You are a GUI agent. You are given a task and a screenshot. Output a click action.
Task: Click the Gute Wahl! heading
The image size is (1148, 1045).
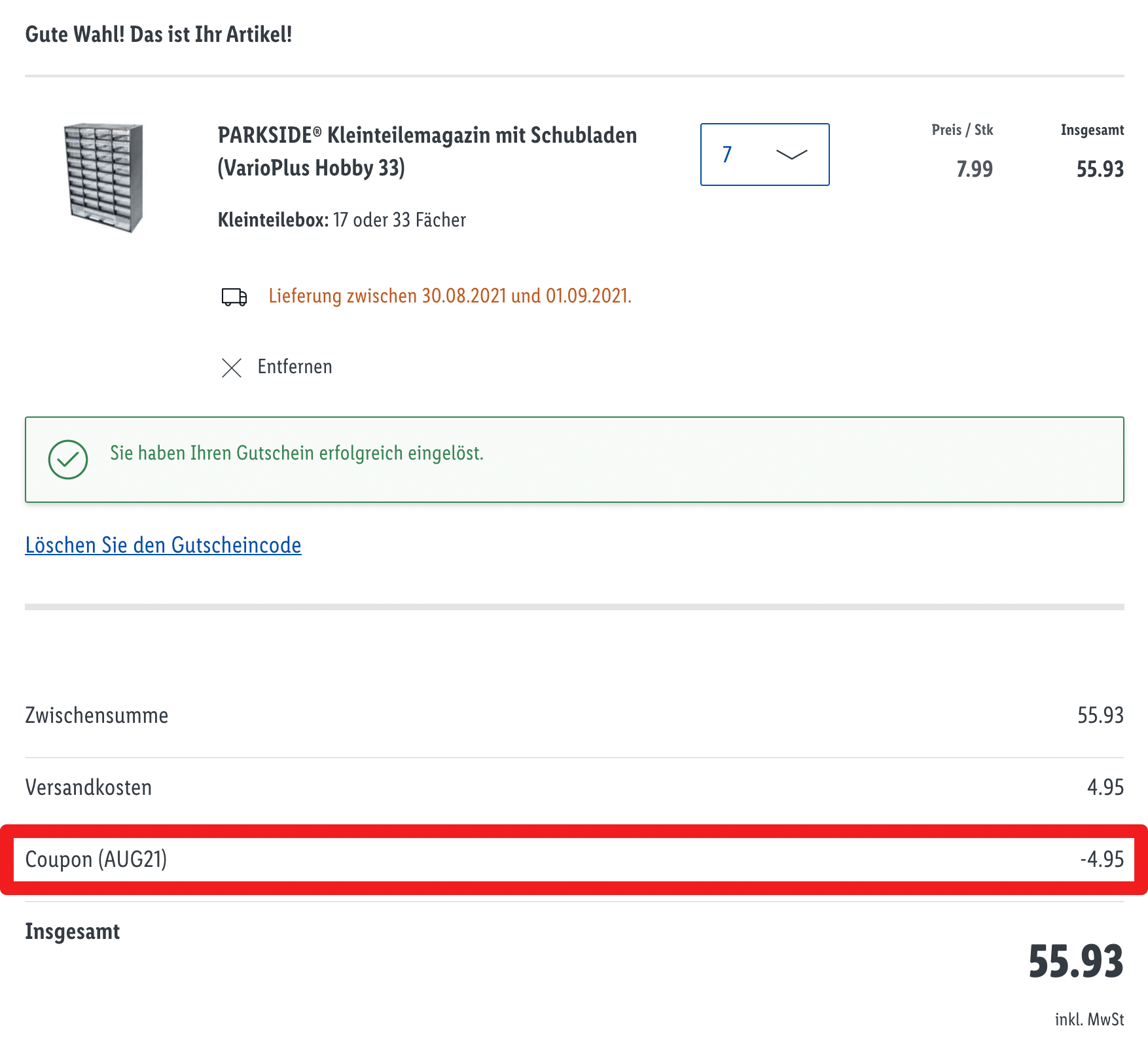(158, 34)
